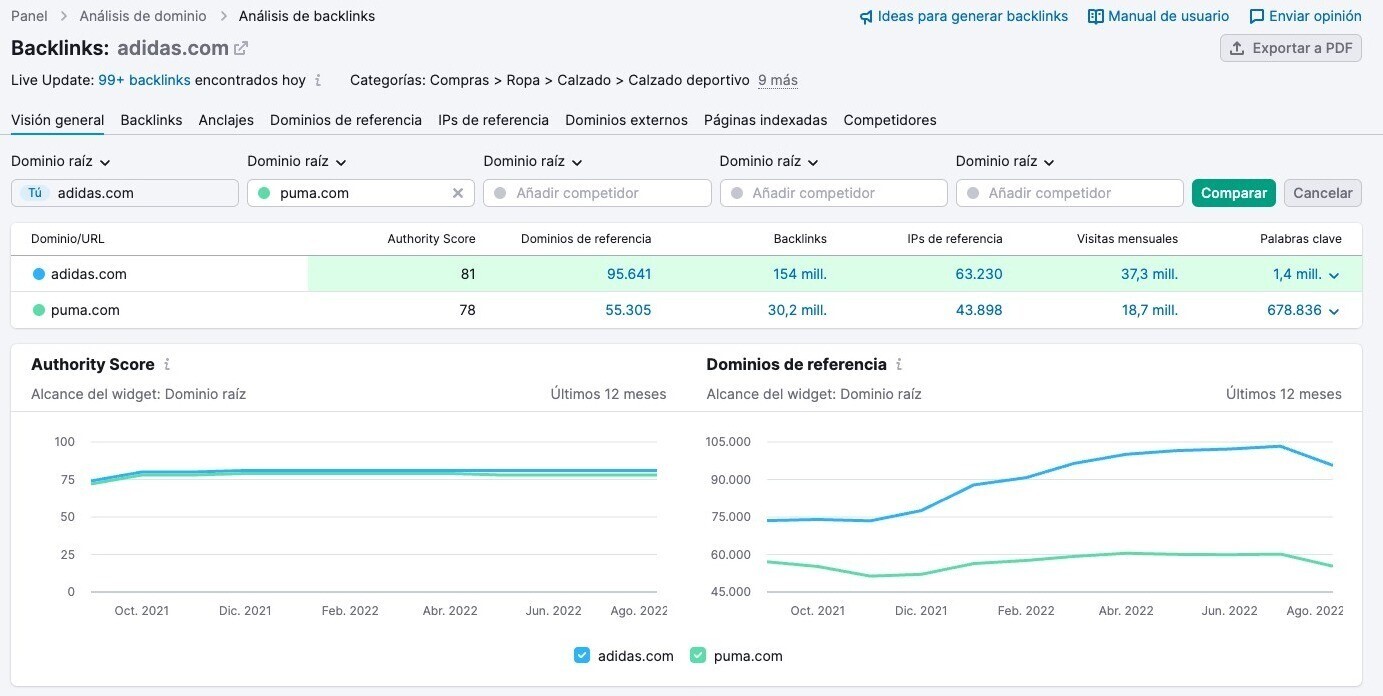Click adidas.com Authority Score value 81

(x=468, y=274)
